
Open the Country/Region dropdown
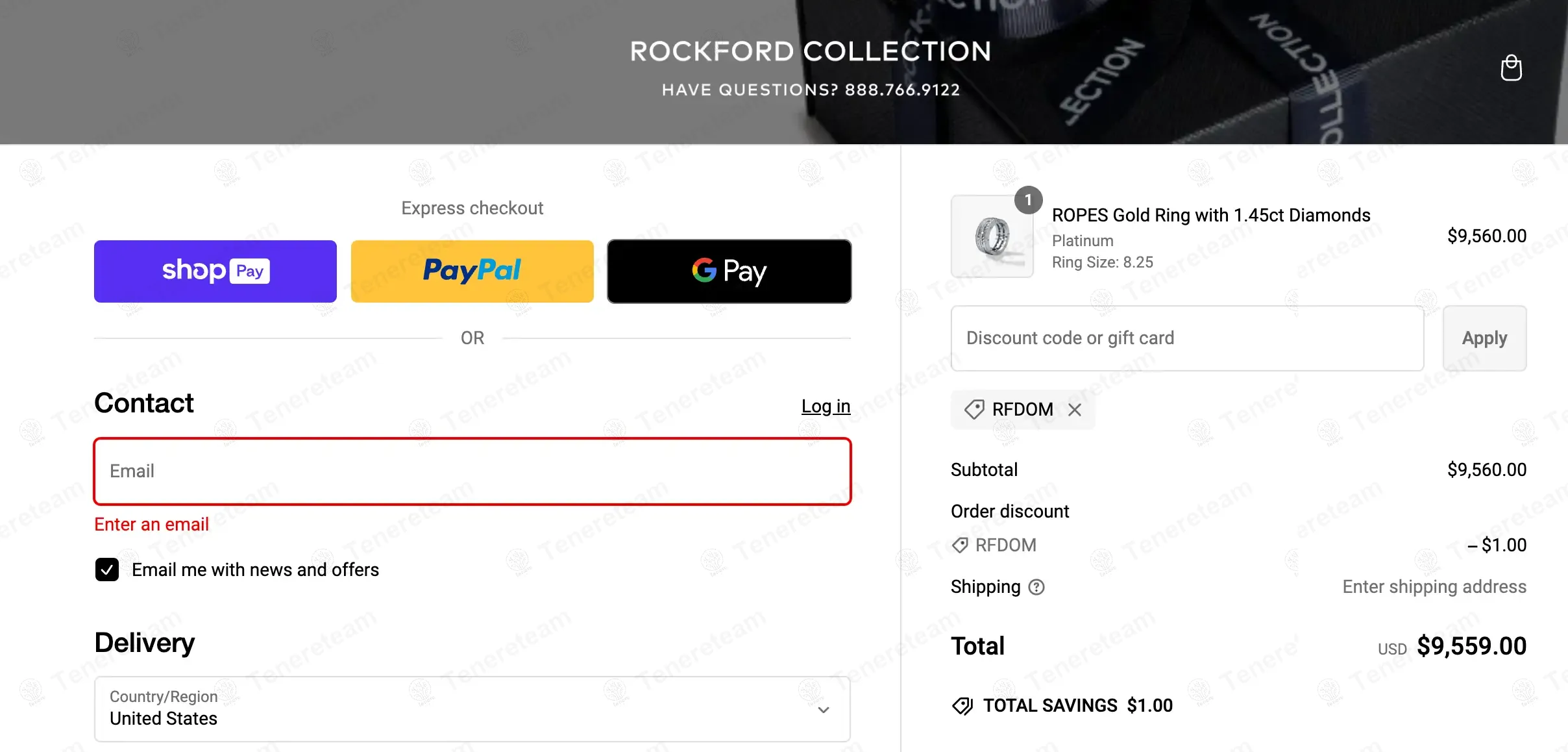[x=472, y=709]
